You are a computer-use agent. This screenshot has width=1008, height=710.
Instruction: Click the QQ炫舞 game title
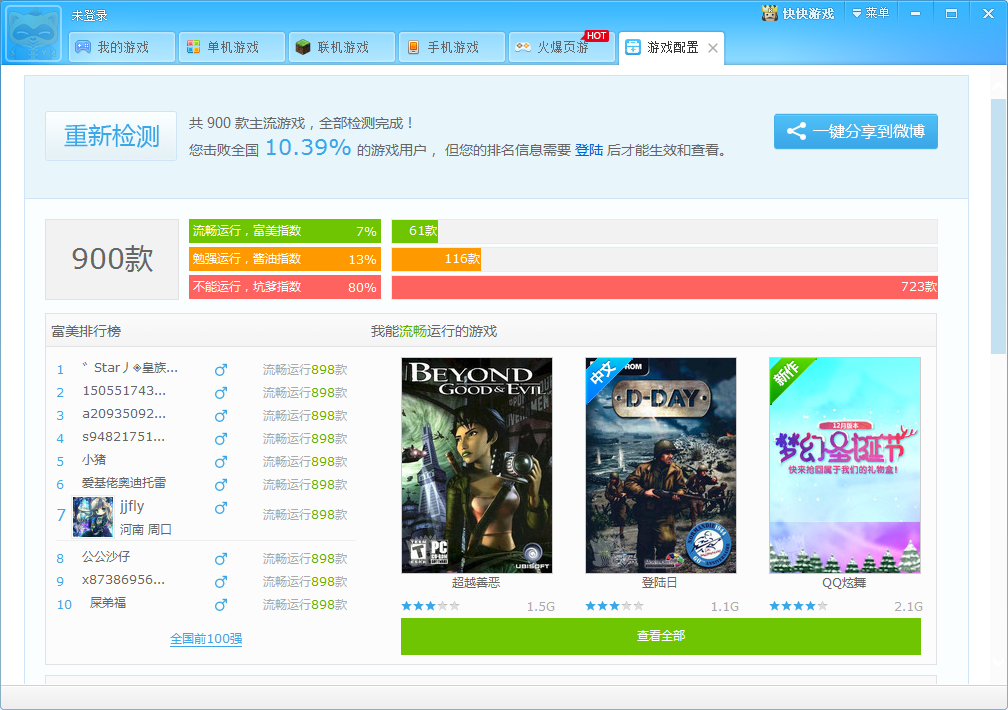844,583
